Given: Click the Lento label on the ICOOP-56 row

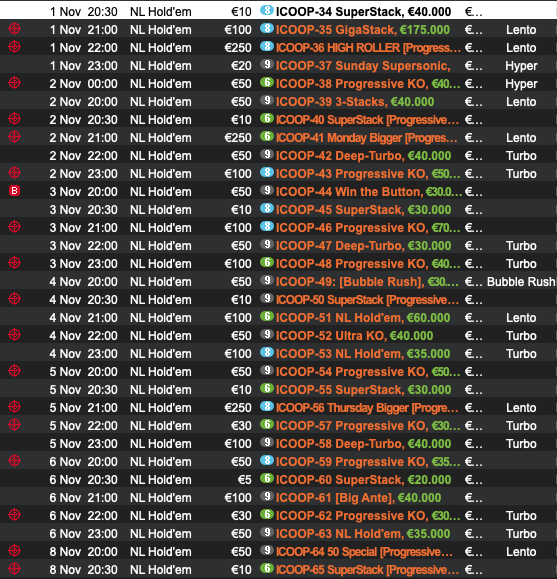Looking at the screenshot, I should pos(521,408).
